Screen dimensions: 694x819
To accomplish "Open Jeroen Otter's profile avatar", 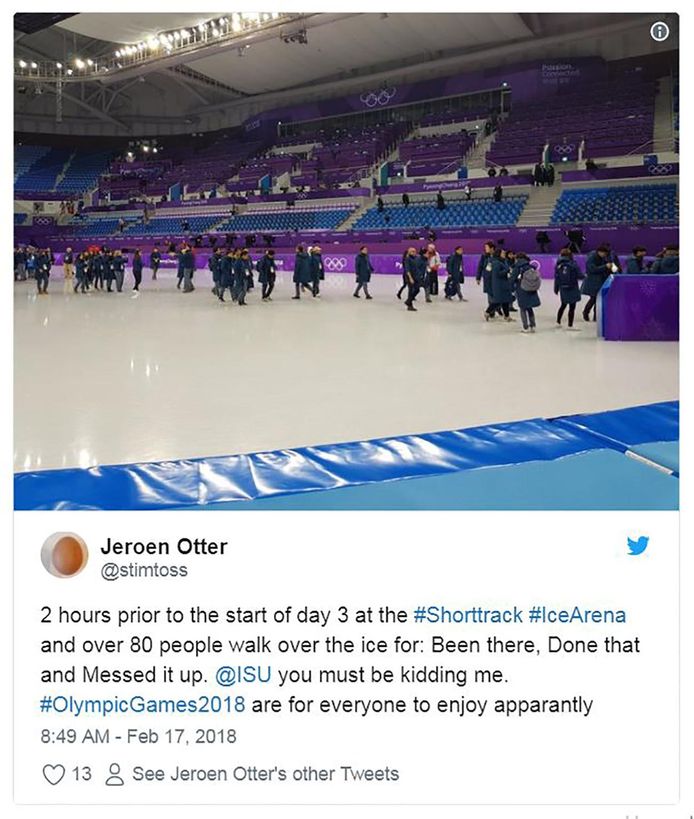I will click(65, 555).
